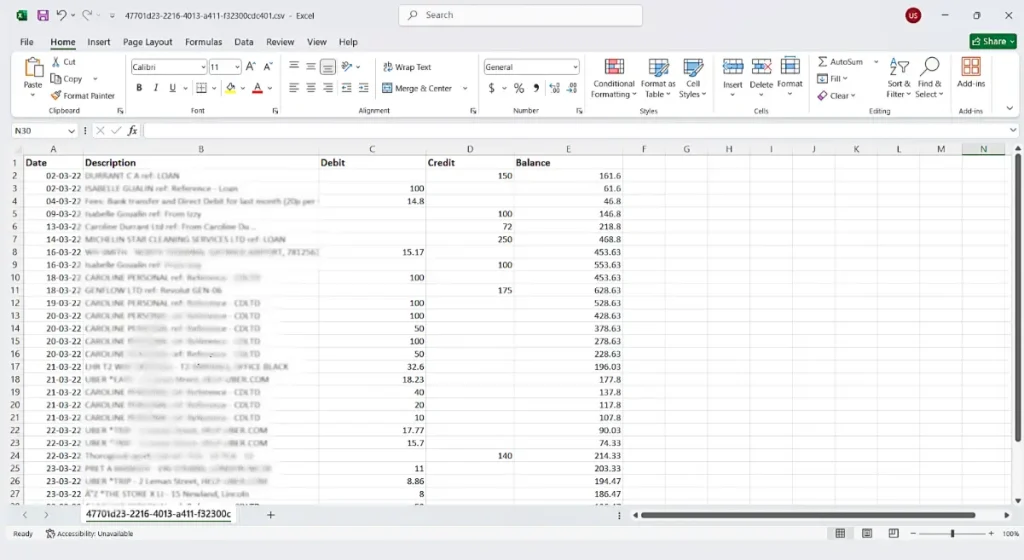Screen dimensions: 1024x560
Task: Undo the last action
Action: tap(61, 15)
